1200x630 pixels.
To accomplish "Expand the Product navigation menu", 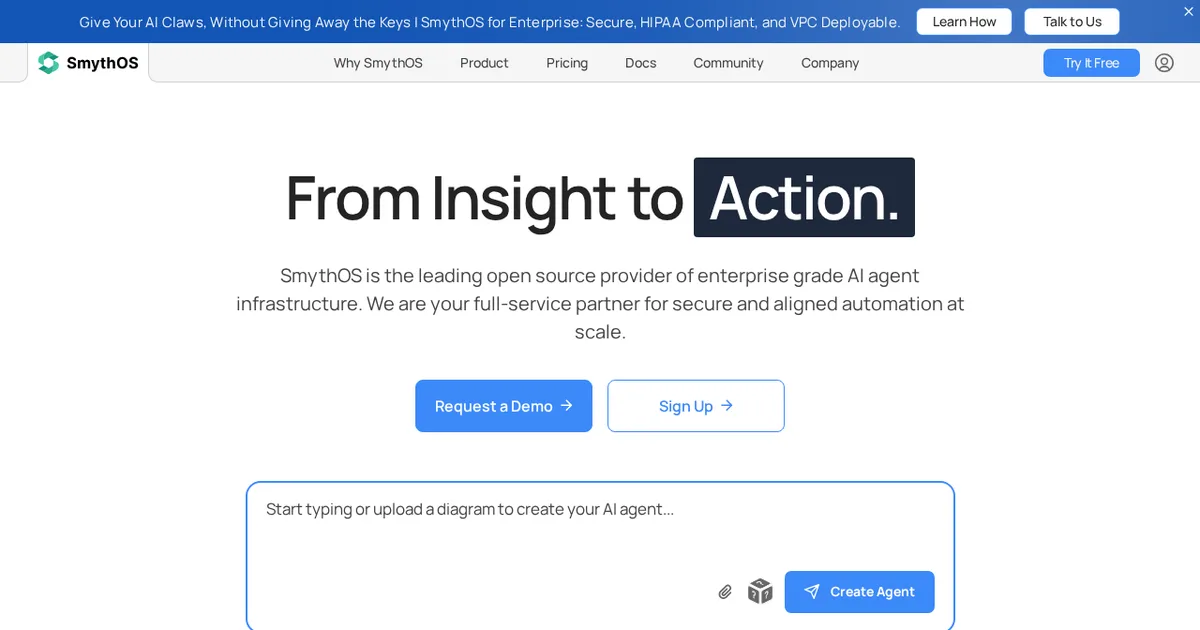I will (484, 63).
